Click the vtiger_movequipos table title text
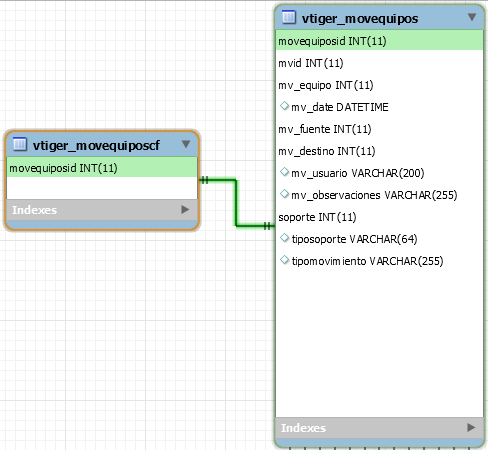Viewport: 488px width, 450px height. pos(360,19)
